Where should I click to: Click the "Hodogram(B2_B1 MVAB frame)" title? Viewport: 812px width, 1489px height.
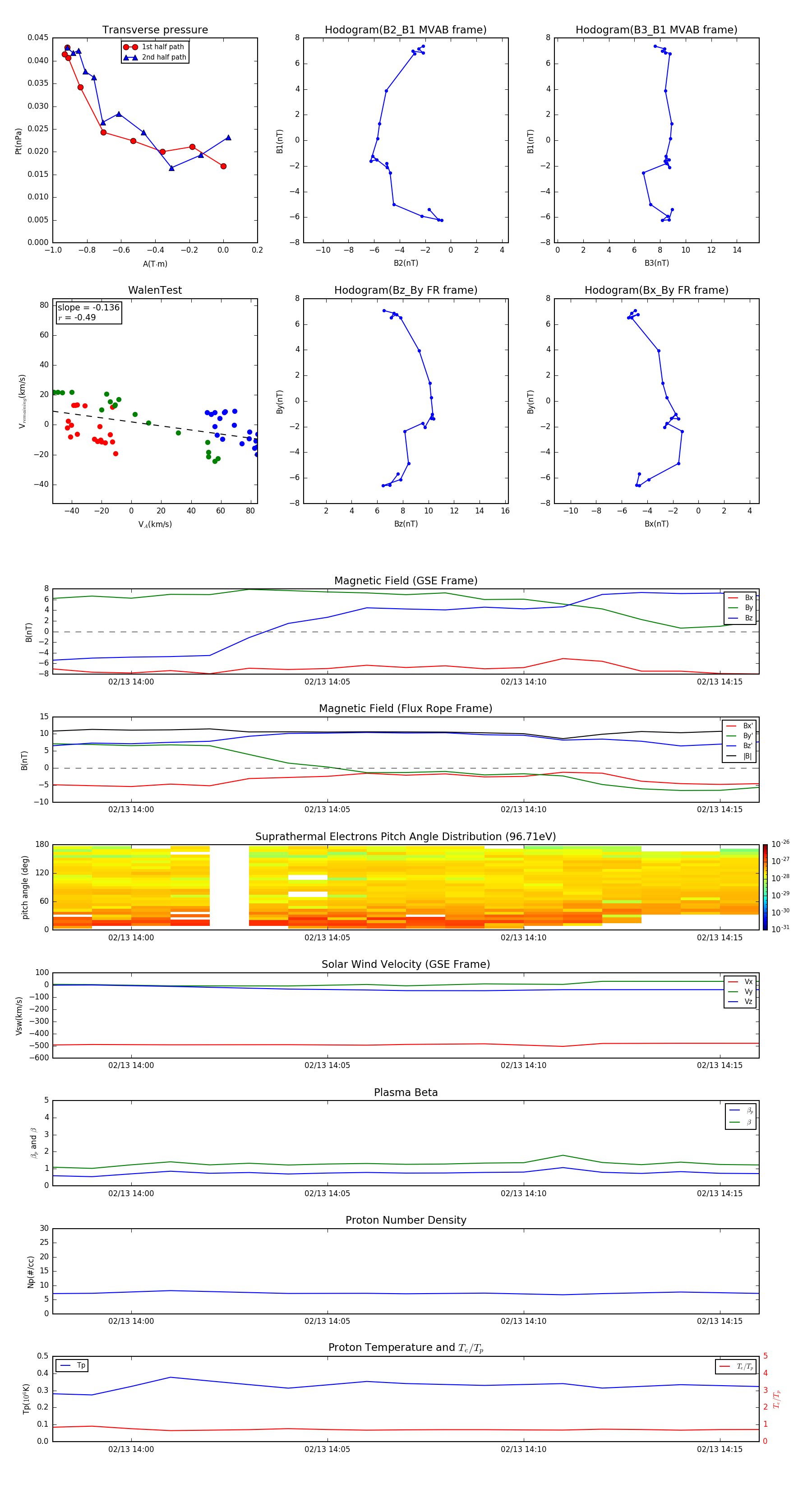tap(406, 30)
